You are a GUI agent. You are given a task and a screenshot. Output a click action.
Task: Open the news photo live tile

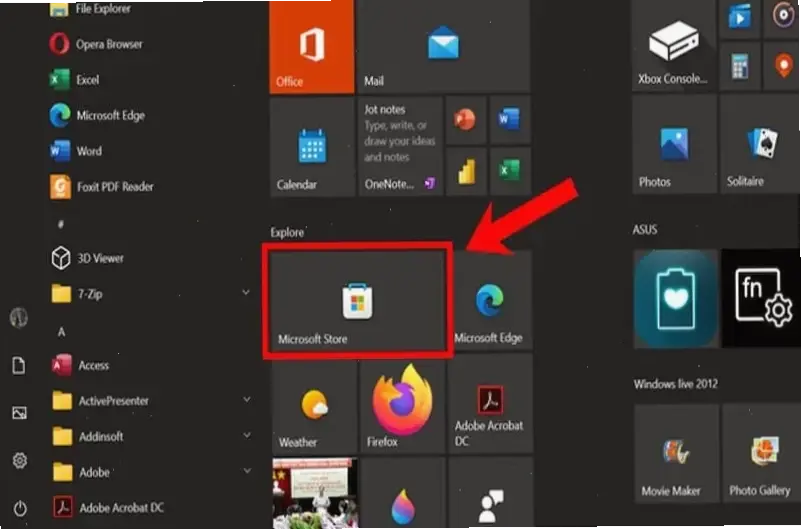click(315, 493)
